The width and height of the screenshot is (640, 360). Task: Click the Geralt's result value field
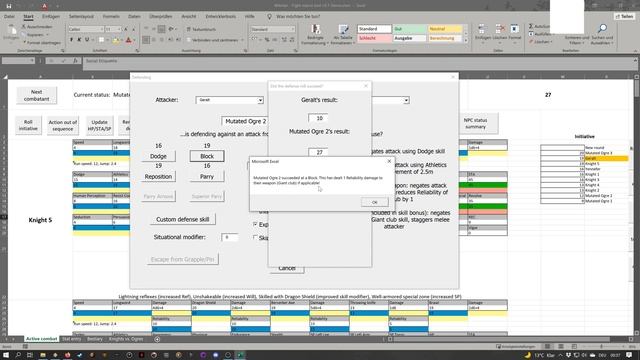[319, 118]
